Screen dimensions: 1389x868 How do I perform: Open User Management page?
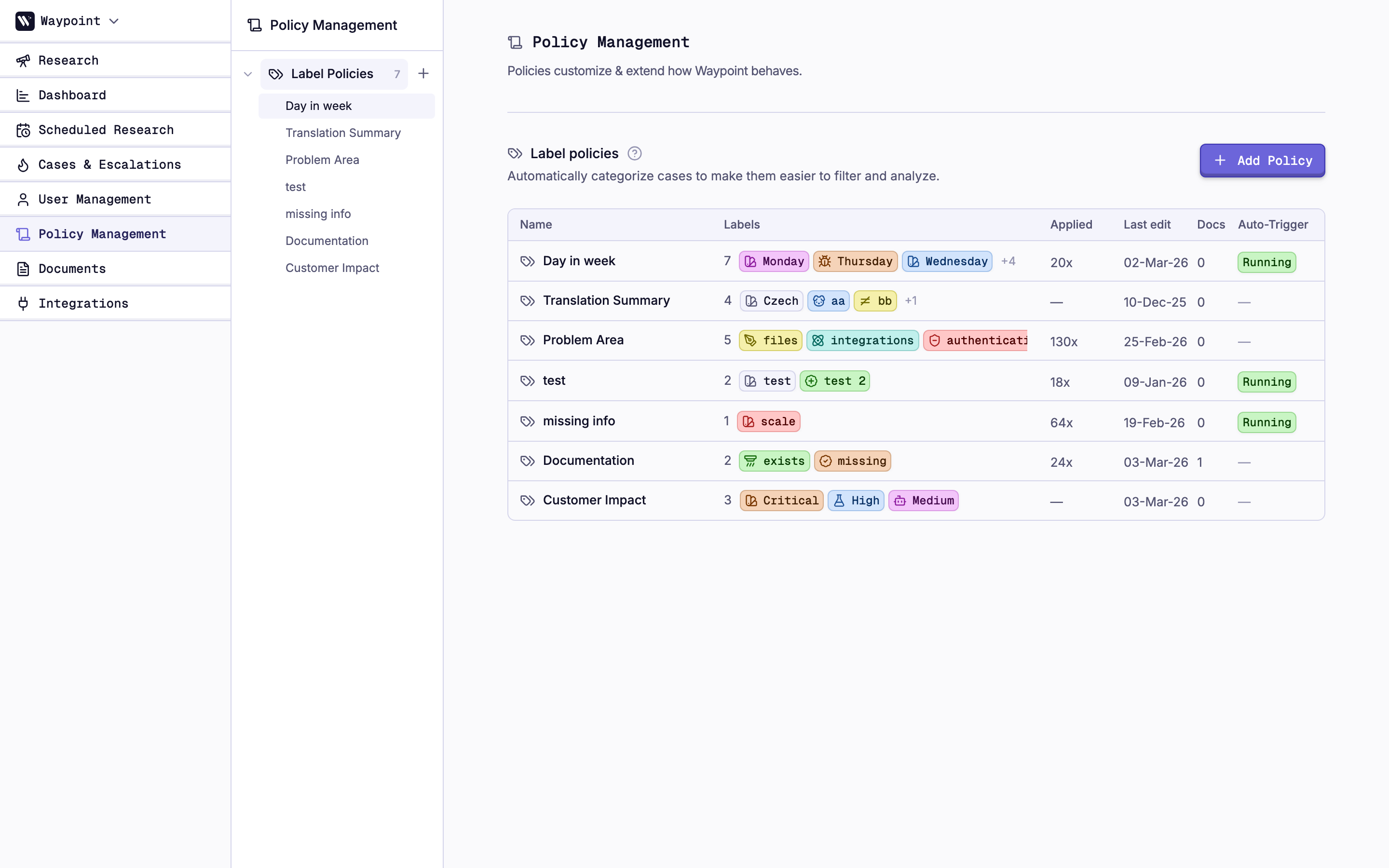pos(115,199)
